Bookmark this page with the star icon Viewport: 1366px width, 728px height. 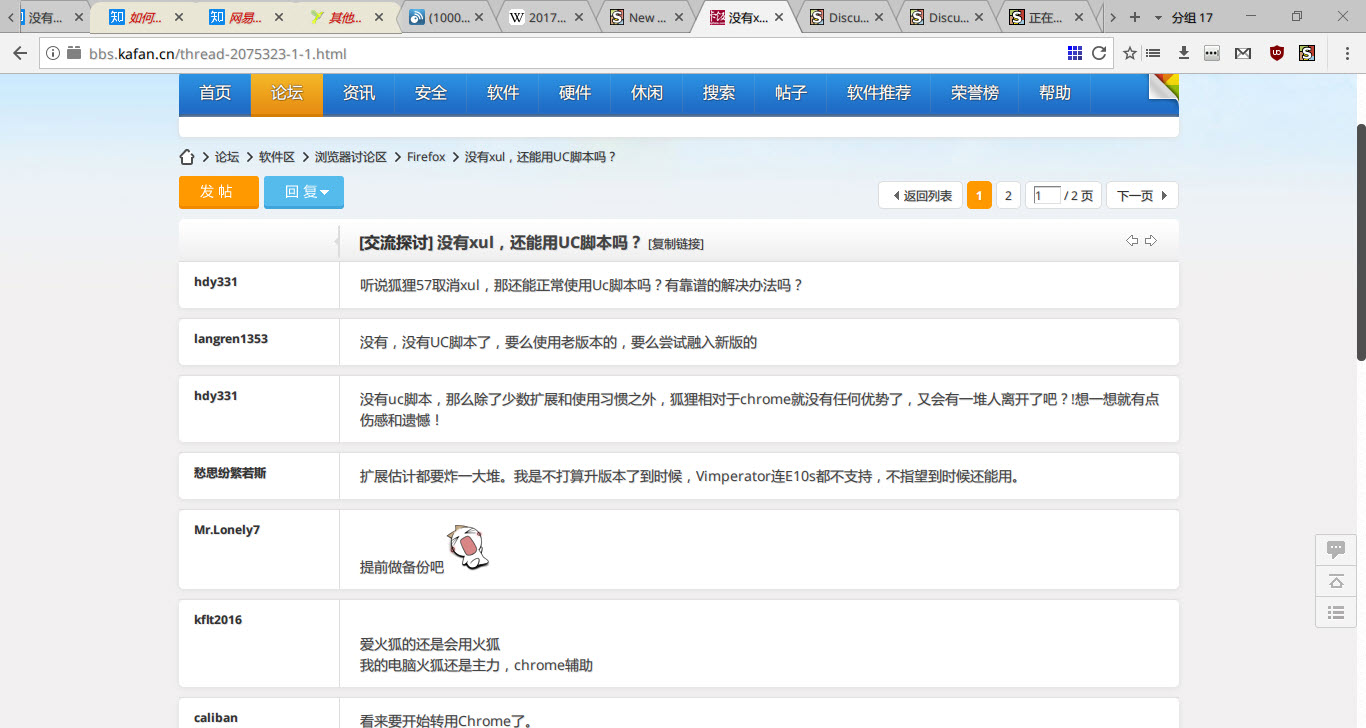coord(1130,53)
